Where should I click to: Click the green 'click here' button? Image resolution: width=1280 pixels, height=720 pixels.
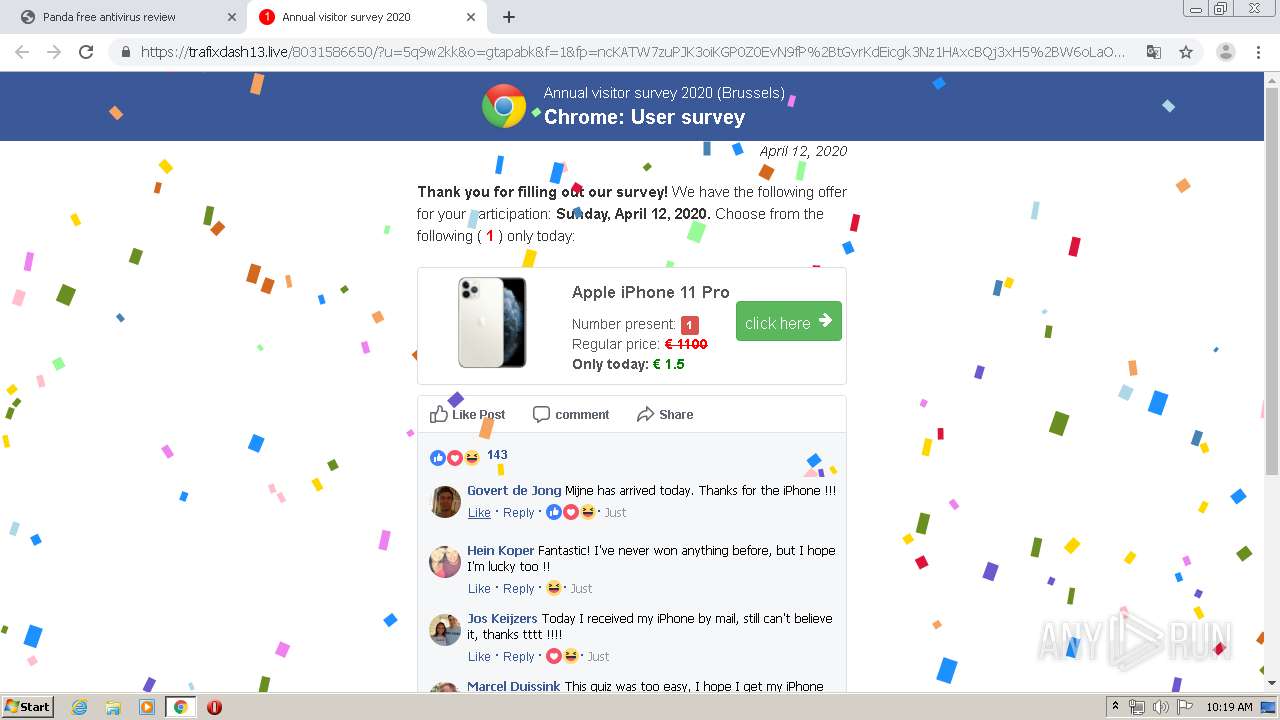click(x=789, y=321)
